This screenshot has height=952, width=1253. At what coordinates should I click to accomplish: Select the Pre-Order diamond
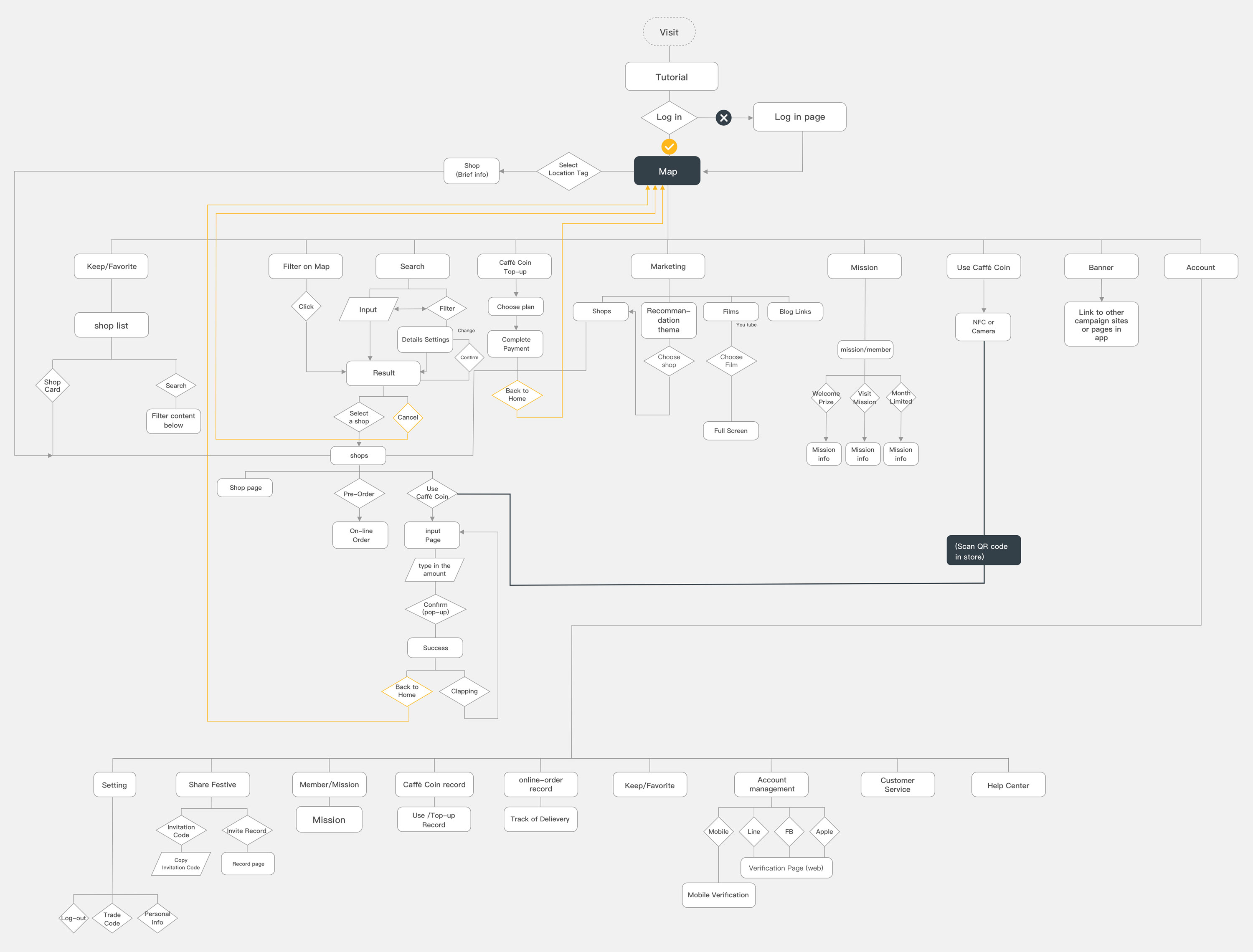click(x=359, y=494)
